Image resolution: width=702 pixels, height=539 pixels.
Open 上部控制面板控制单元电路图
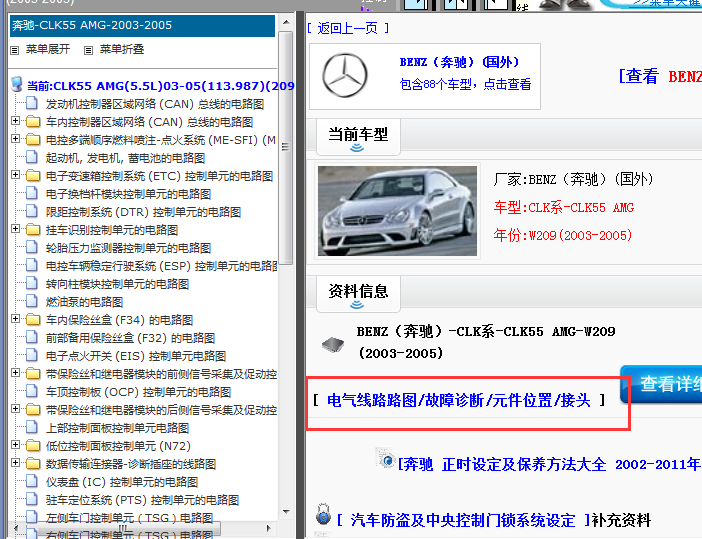pyautogui.click(x=117, y=428)
